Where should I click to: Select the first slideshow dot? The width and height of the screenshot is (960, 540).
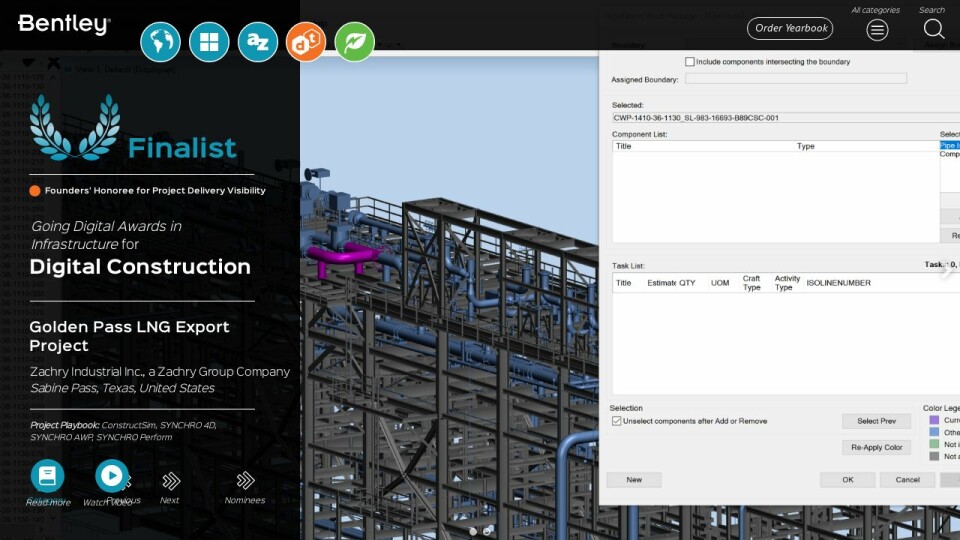[473, 531]
